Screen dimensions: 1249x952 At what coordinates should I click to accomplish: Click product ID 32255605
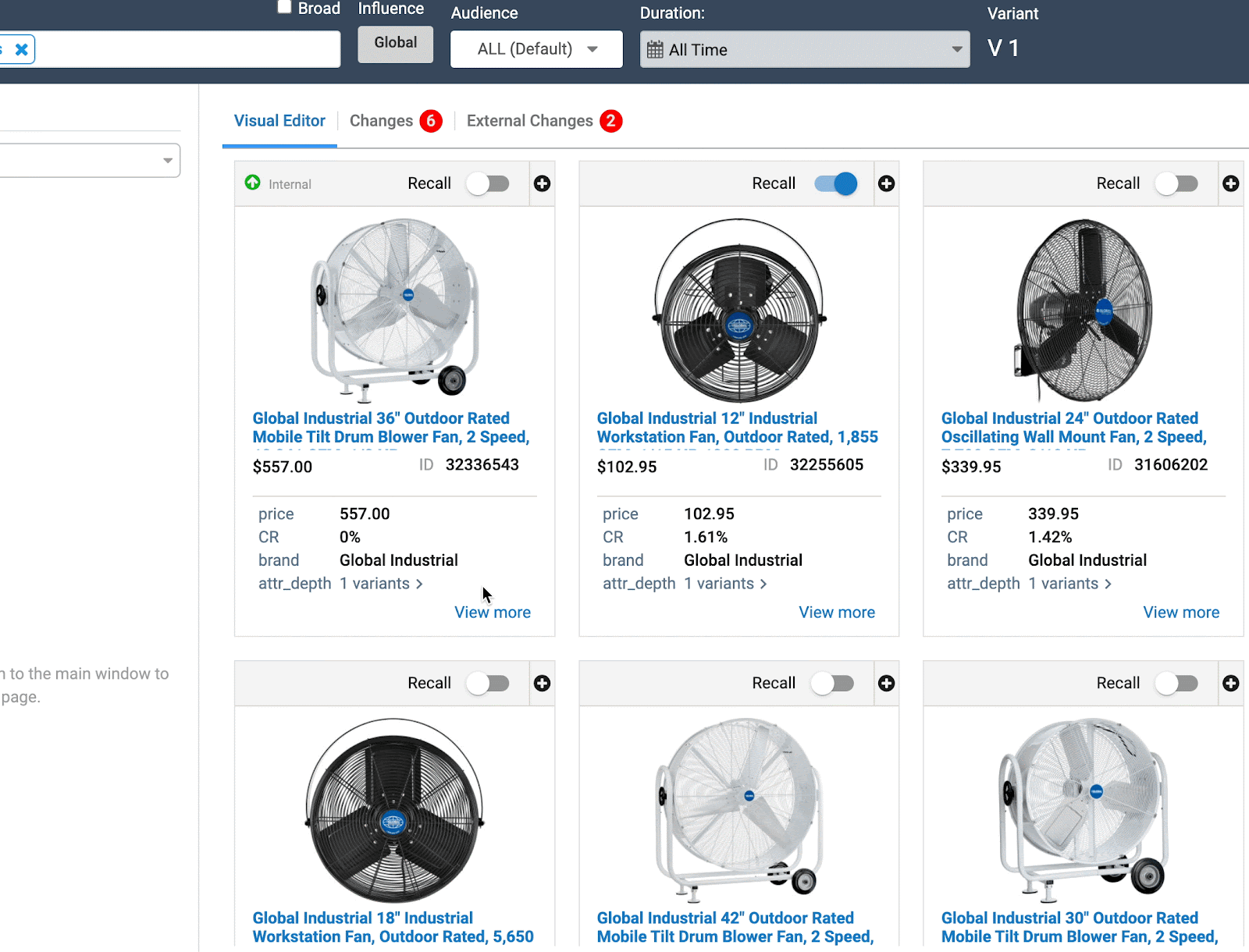[827, 465]
